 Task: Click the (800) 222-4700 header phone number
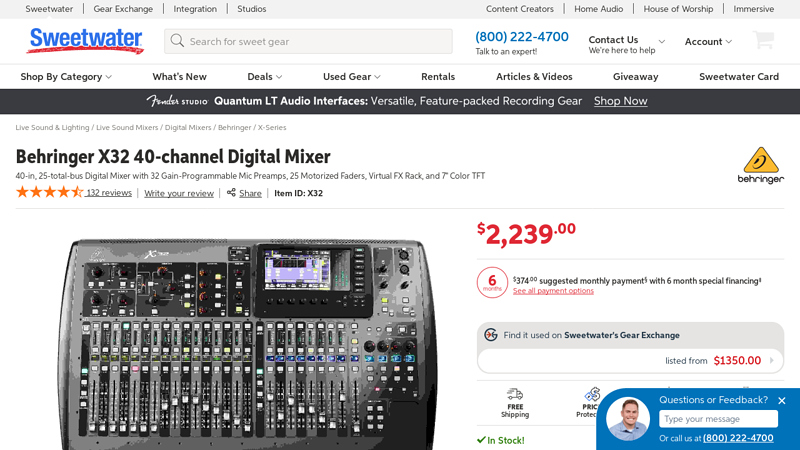coord(521,37)
